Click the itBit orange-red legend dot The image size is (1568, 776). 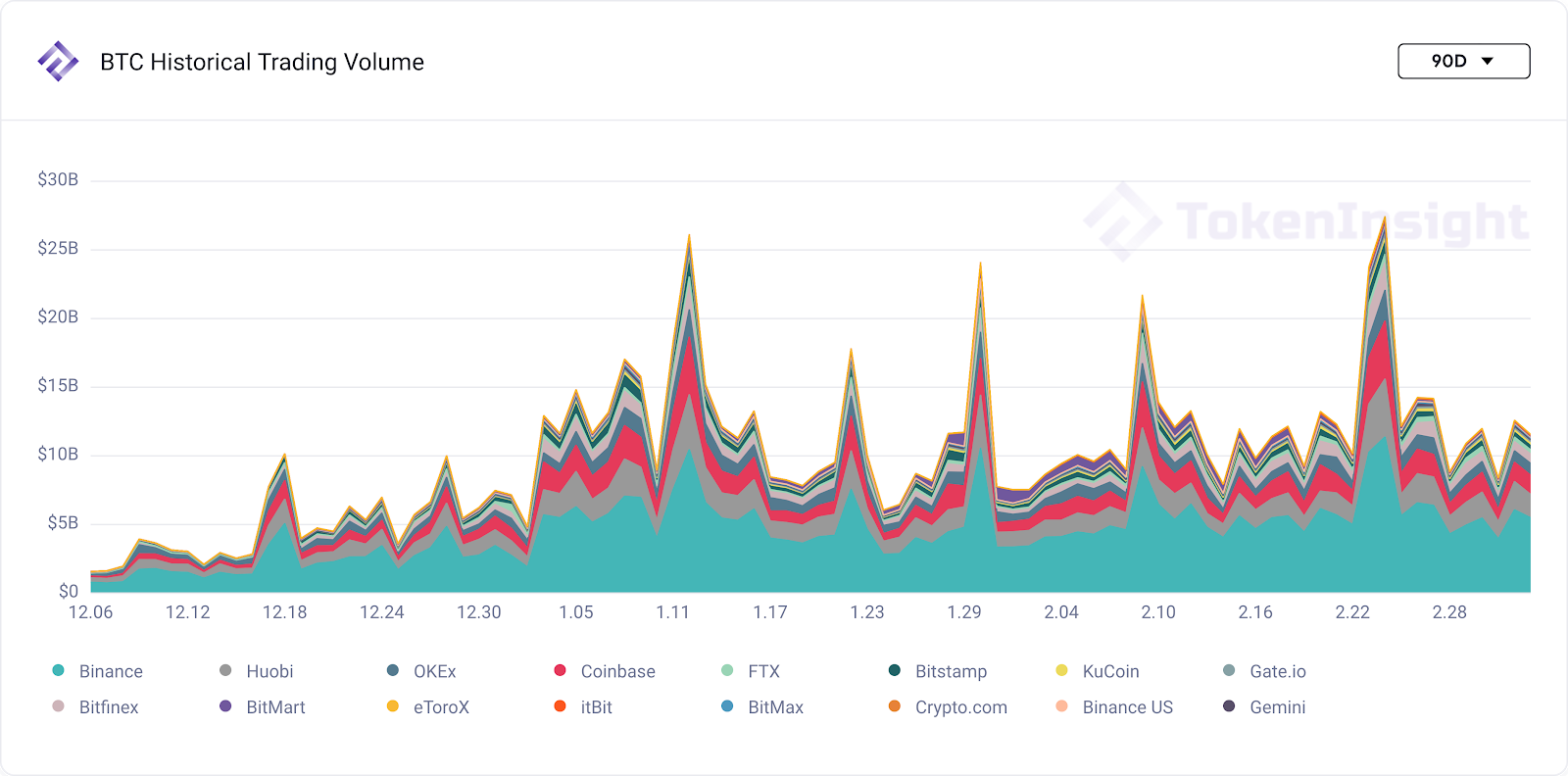[561, 706]
